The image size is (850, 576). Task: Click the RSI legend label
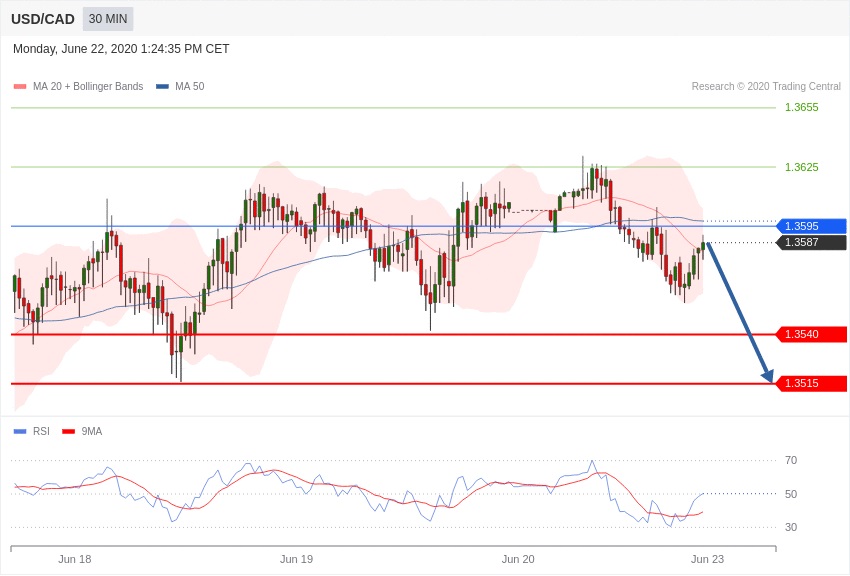[41, 431]
